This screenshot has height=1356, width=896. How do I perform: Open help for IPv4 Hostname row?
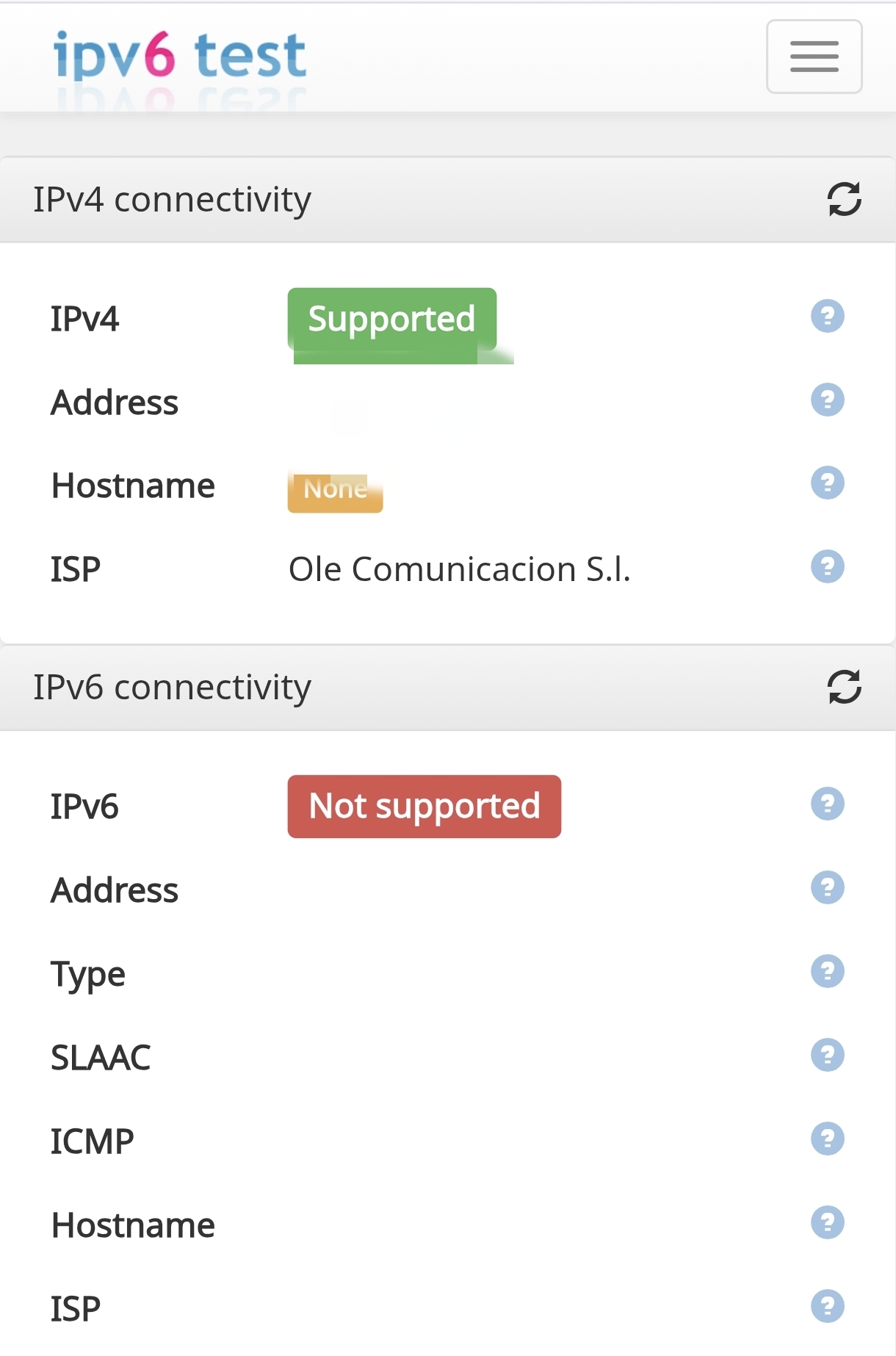click(x=827, y=483)
